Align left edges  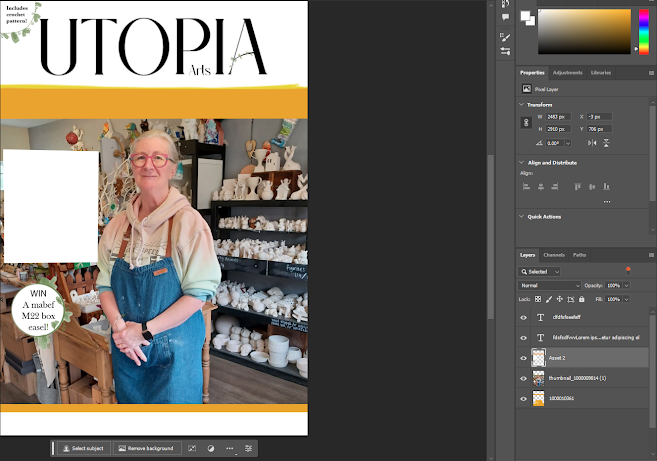point(527,186)
